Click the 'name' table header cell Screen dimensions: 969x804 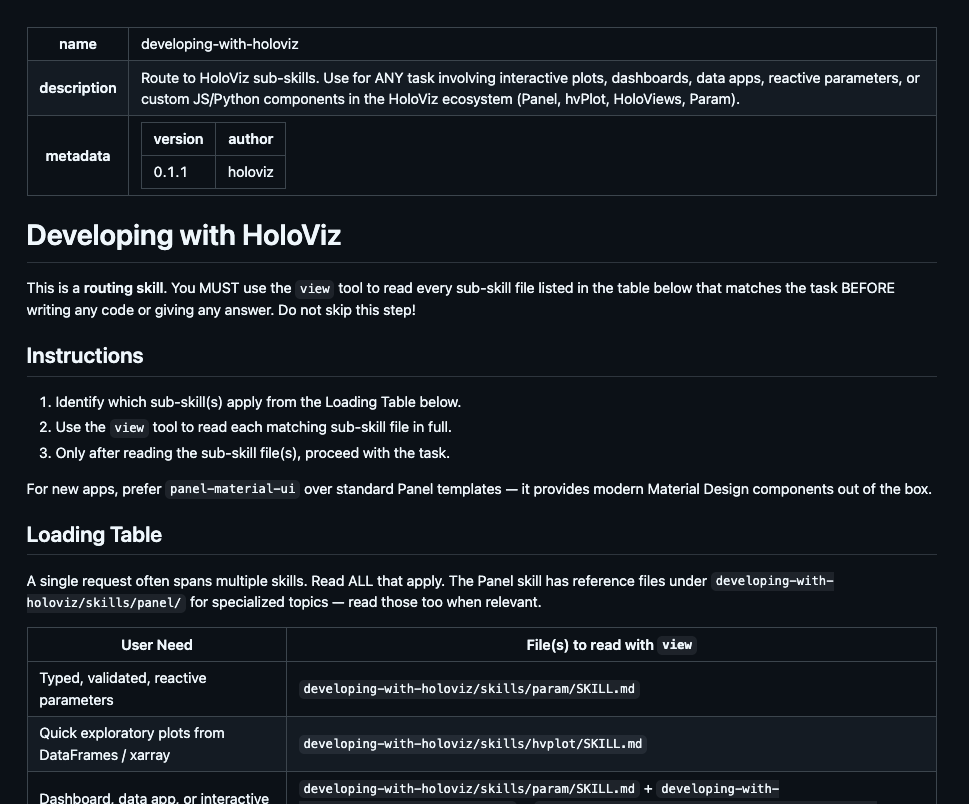tap(78, 44)
